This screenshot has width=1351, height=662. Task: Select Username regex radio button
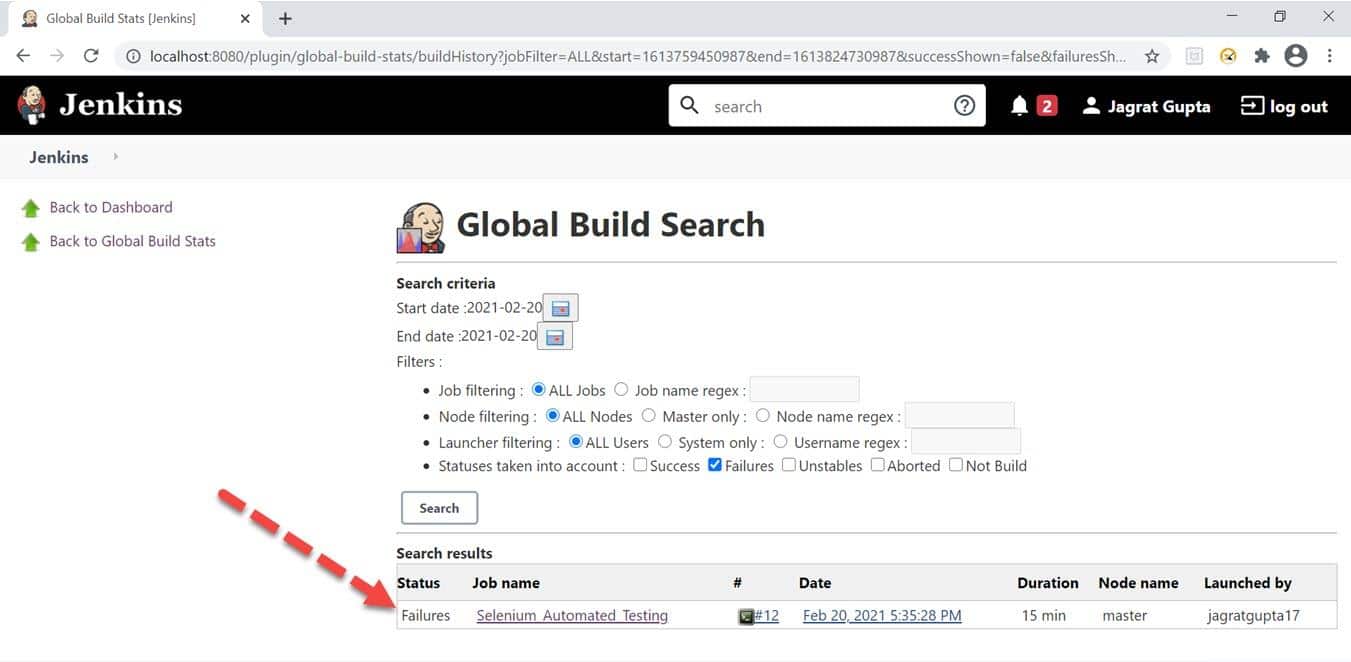coord(781,441)
